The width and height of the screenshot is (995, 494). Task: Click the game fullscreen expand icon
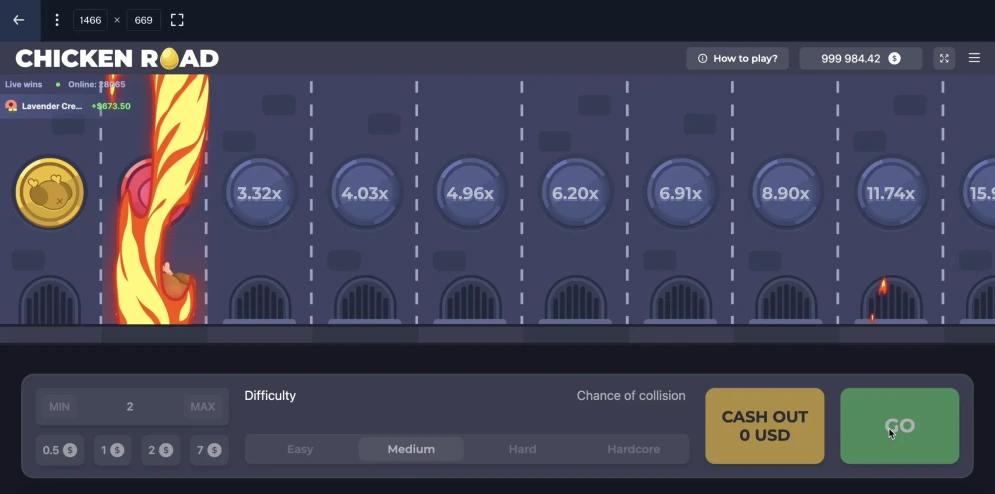click(x=944, y=58)
